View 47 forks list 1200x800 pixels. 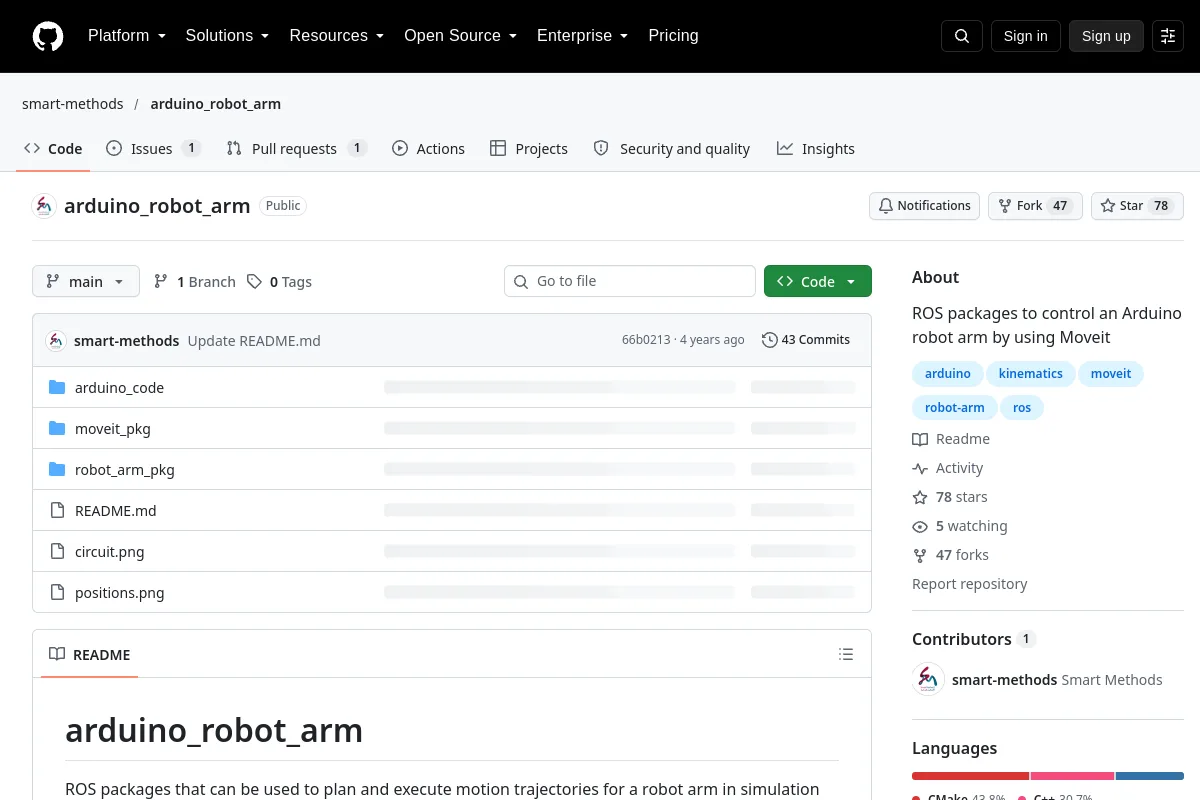[951, 555]
